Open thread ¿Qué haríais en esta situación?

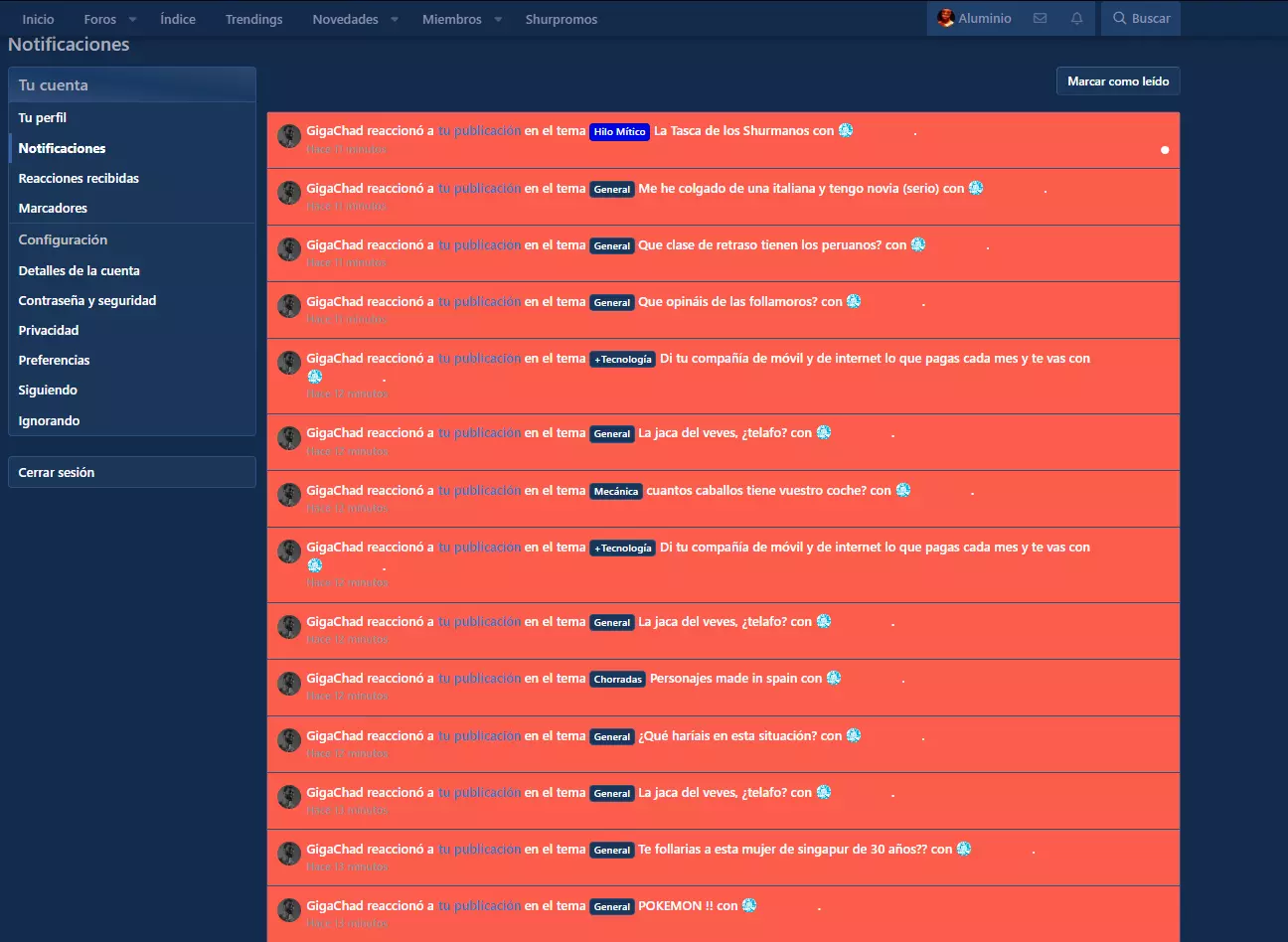[727, 735]
